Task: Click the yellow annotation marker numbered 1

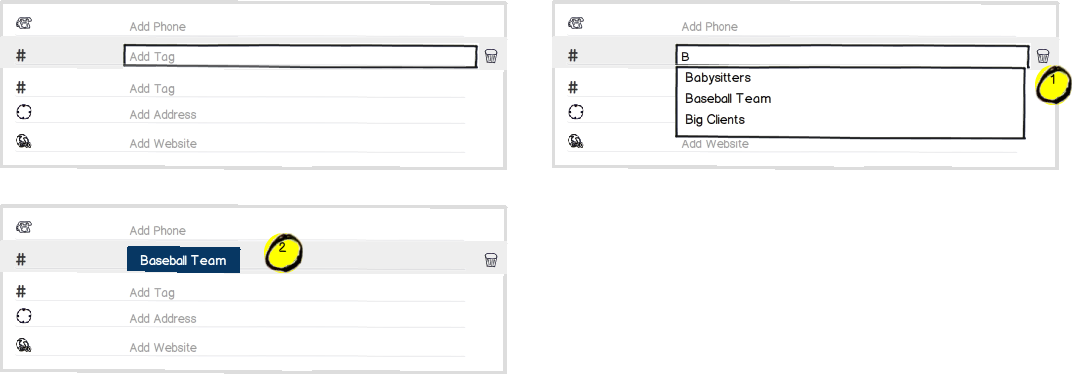Action: [x=1052, y=86]
